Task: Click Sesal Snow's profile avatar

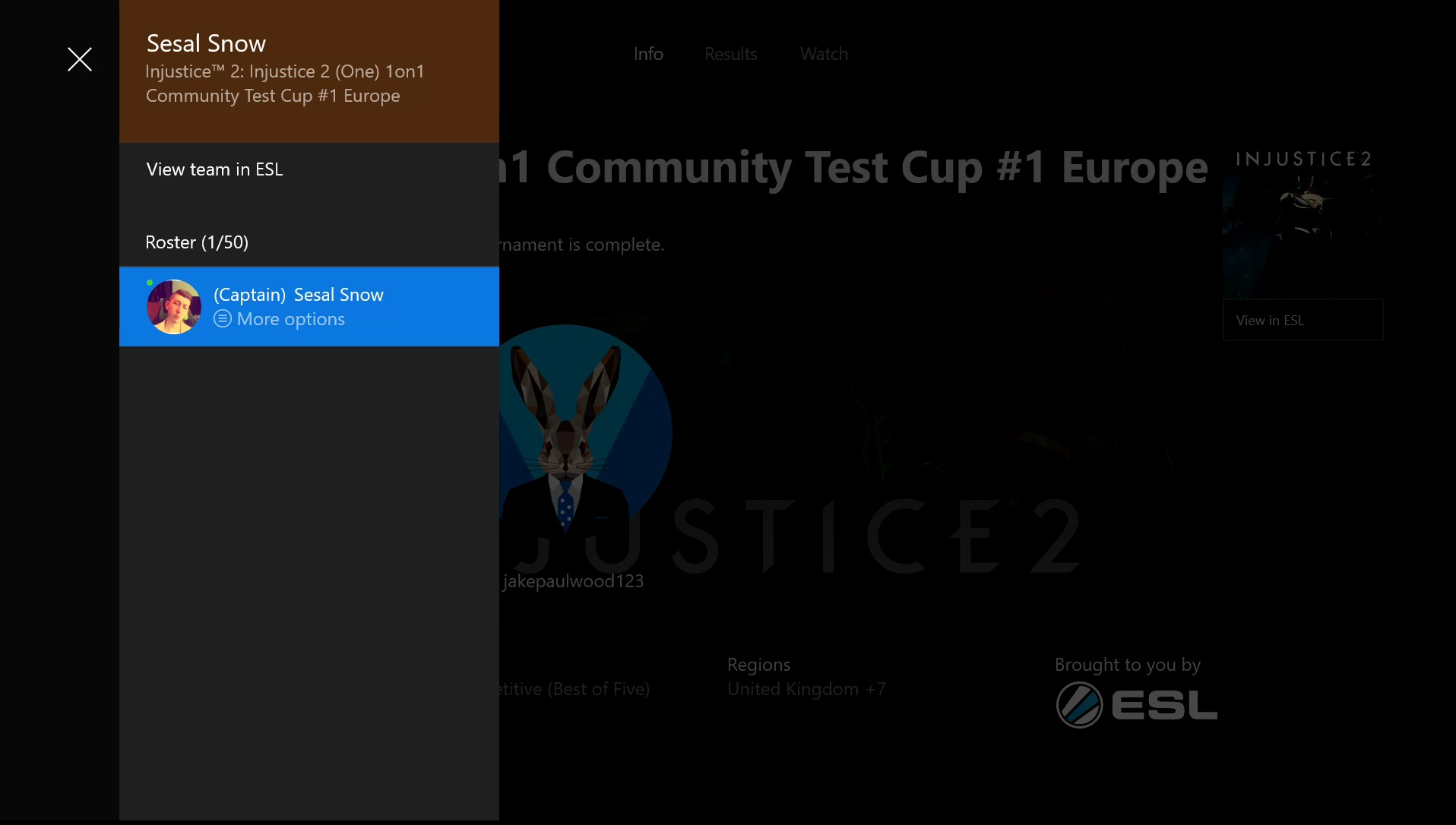Action: 174,307
